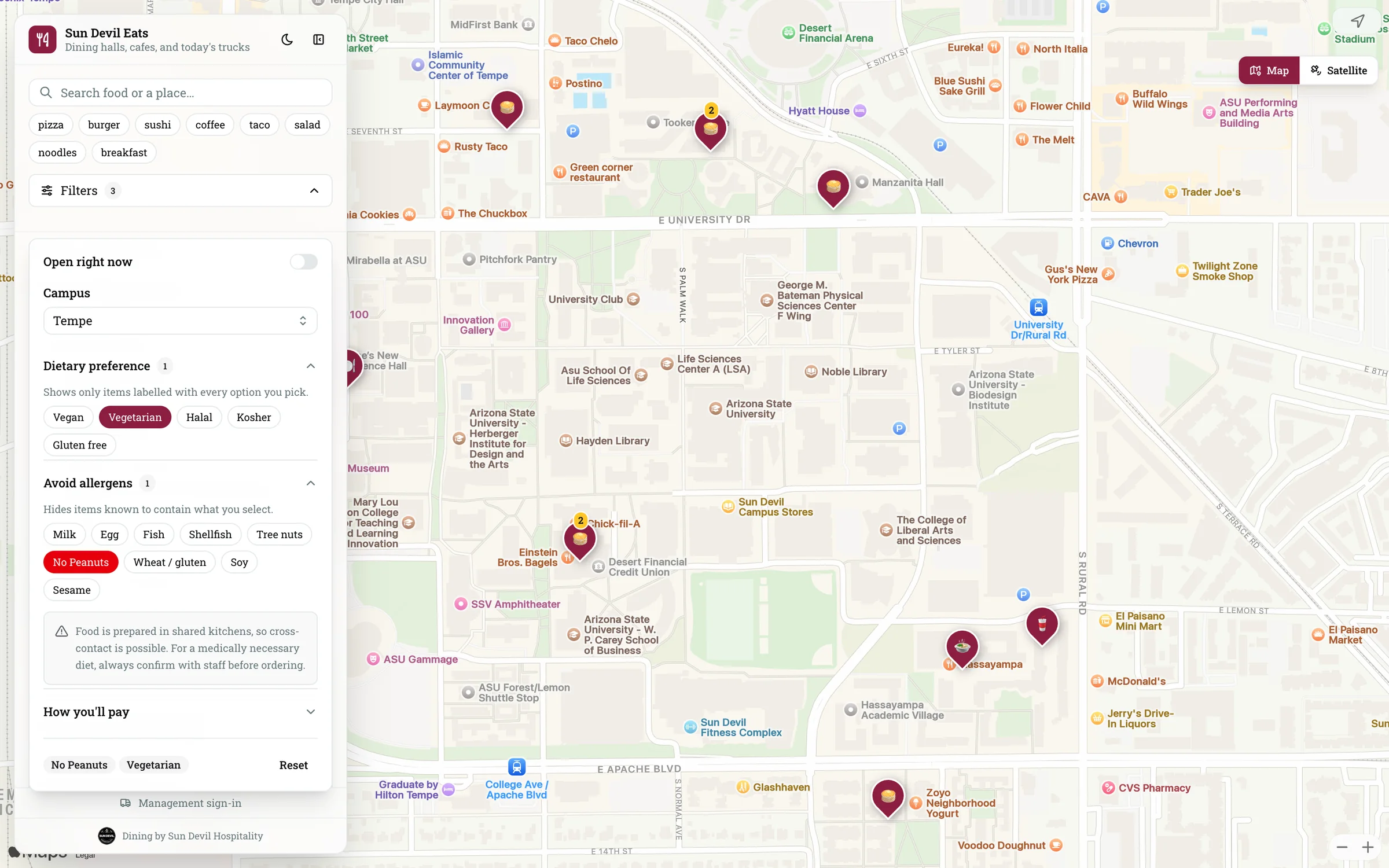Pick the sushi quick search chip
The image size is (1389, 868).
[x=157, y=125]
